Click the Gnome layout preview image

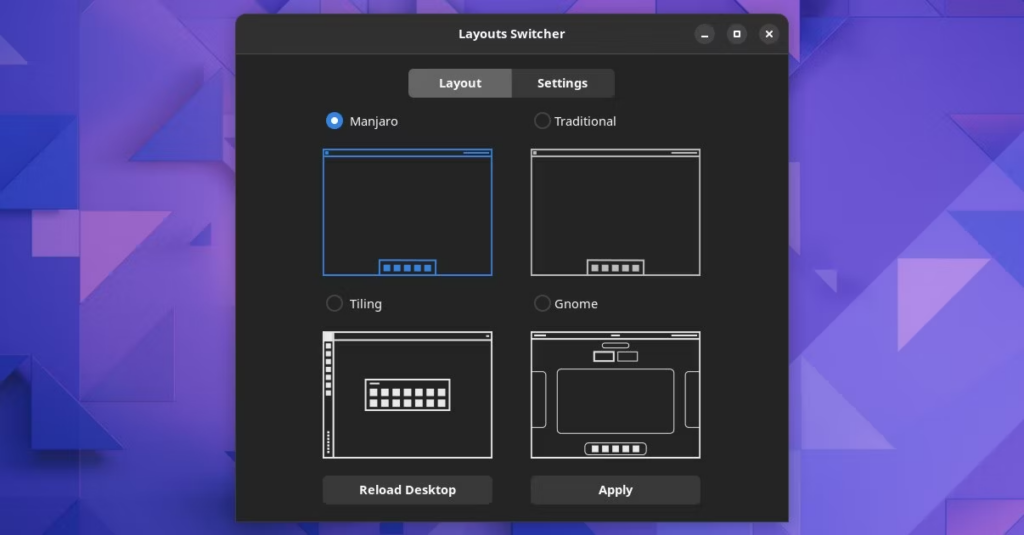pos(615,395)
